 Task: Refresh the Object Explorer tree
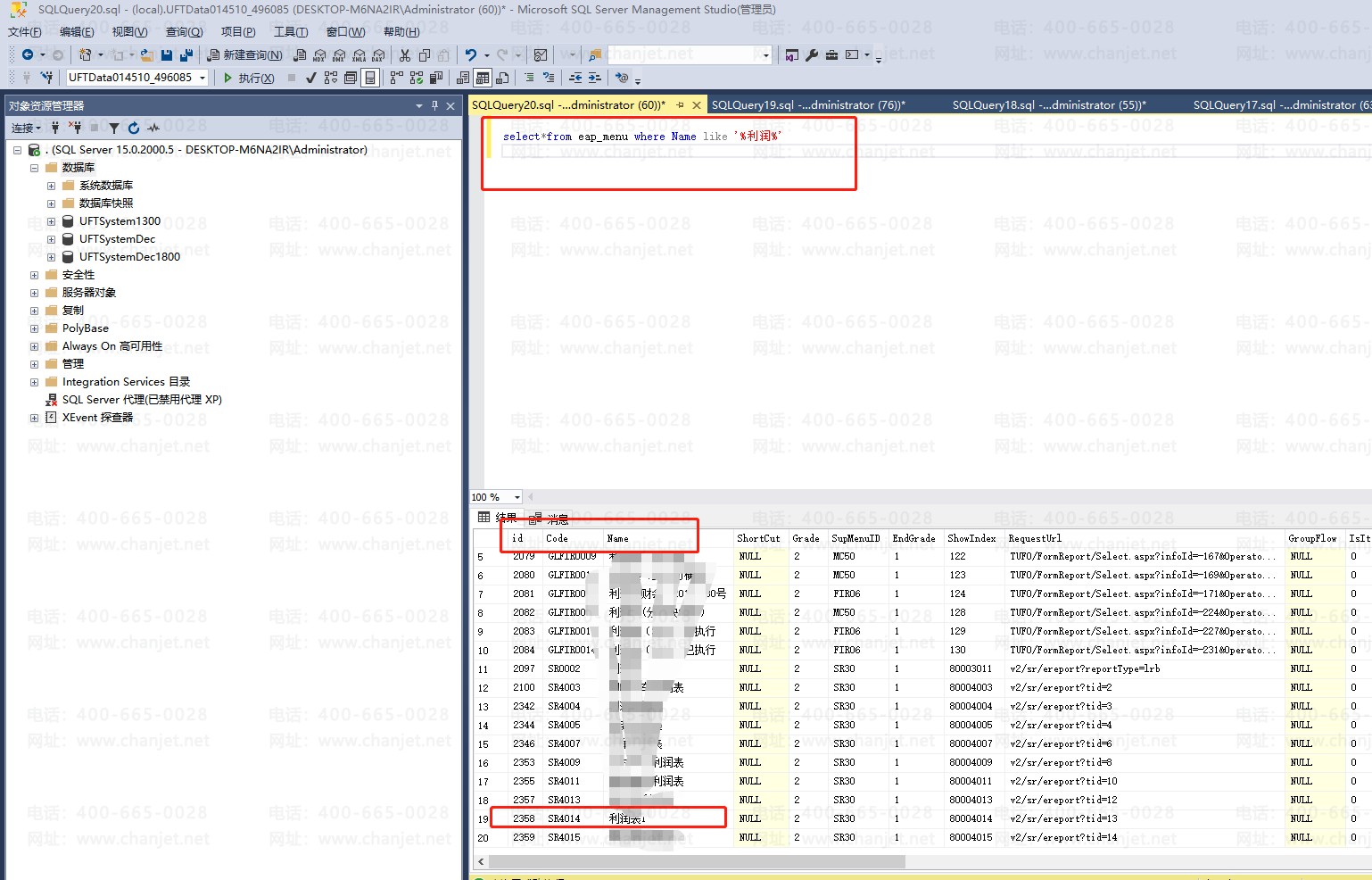(x=134, y=129)
